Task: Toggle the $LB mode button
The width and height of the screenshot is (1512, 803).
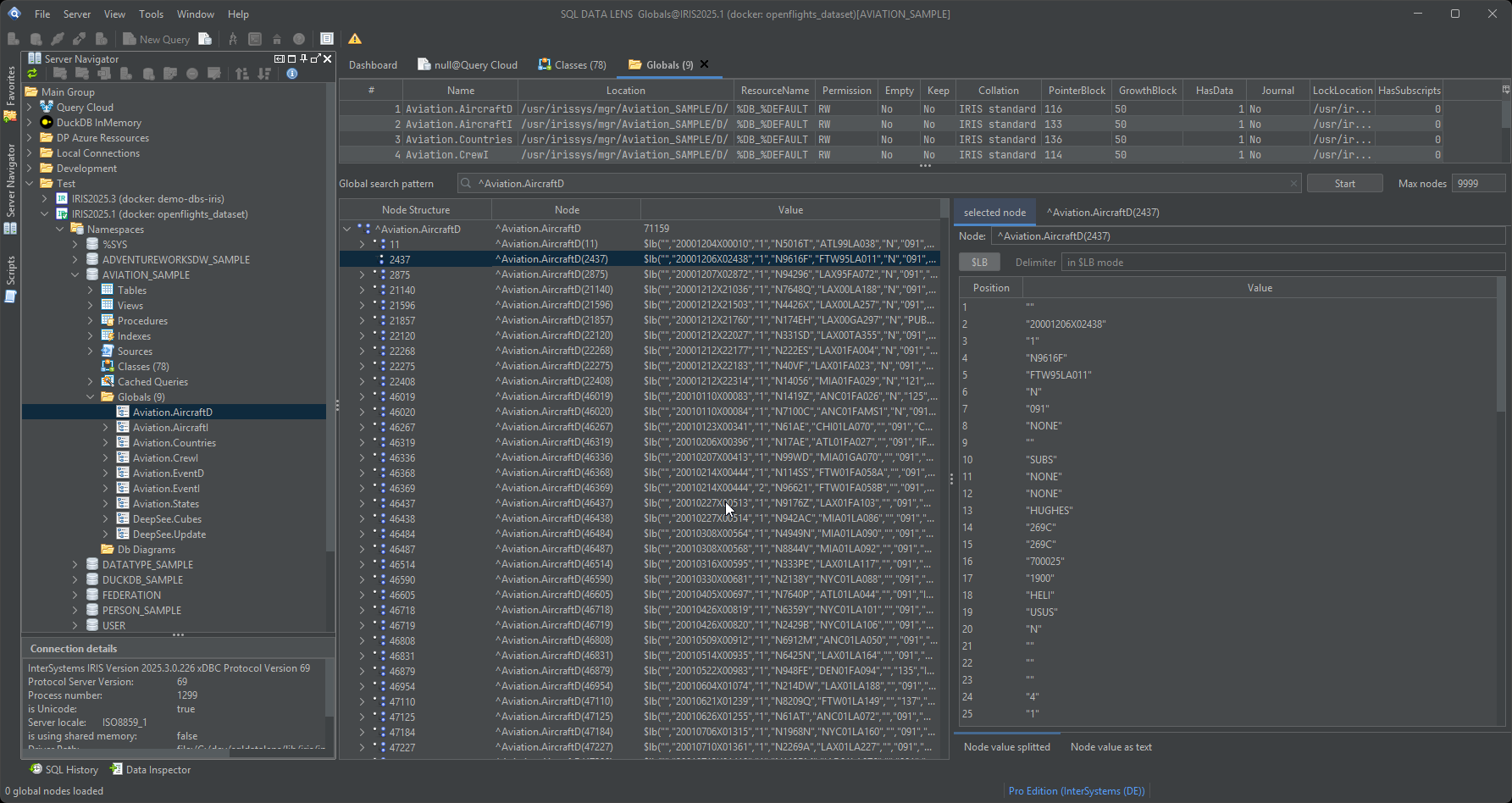Action: point(979,263)
